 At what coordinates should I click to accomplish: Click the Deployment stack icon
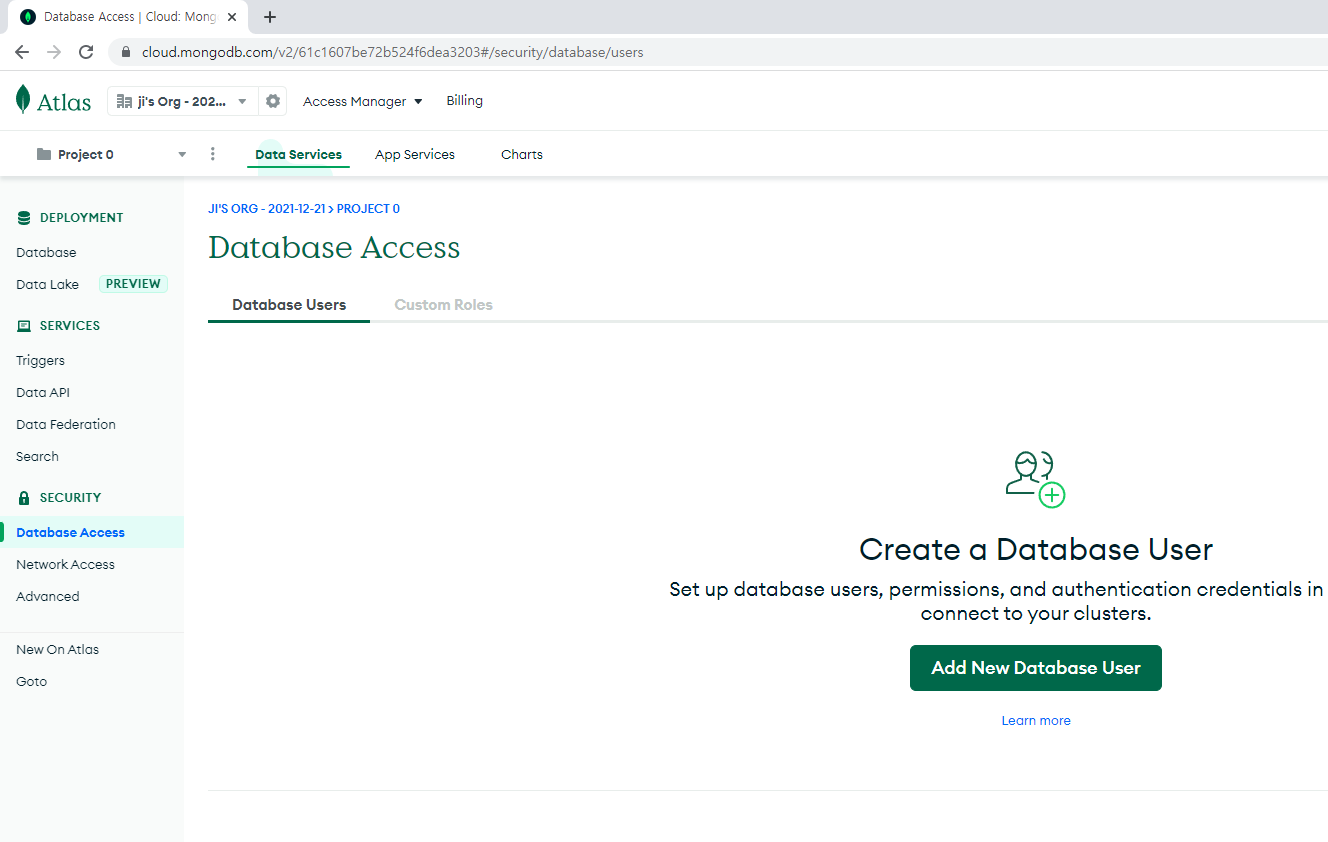(x=24, y=217)
